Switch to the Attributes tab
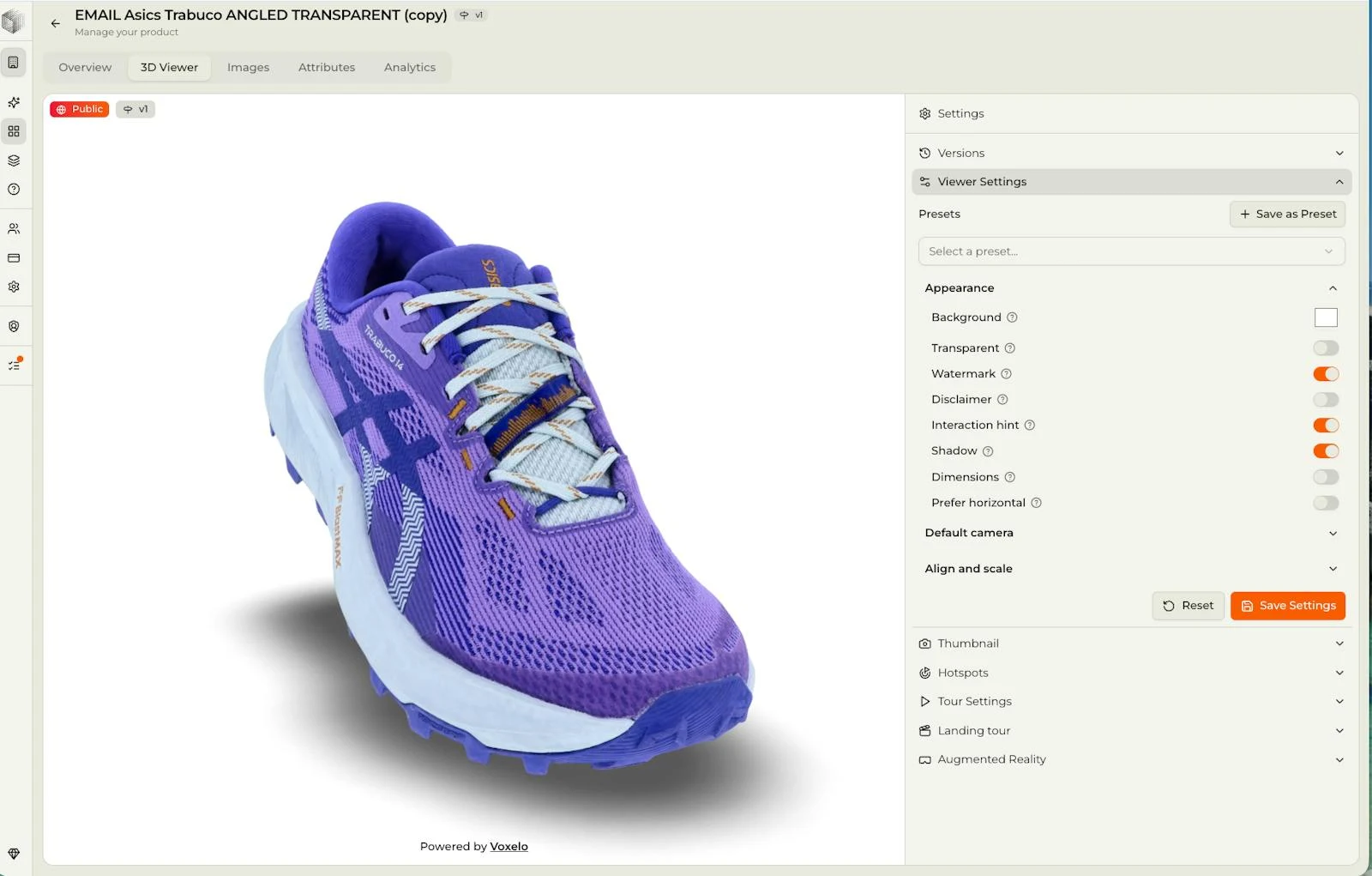The height and width of the screenshot is (876, 1372). [327, 67]
